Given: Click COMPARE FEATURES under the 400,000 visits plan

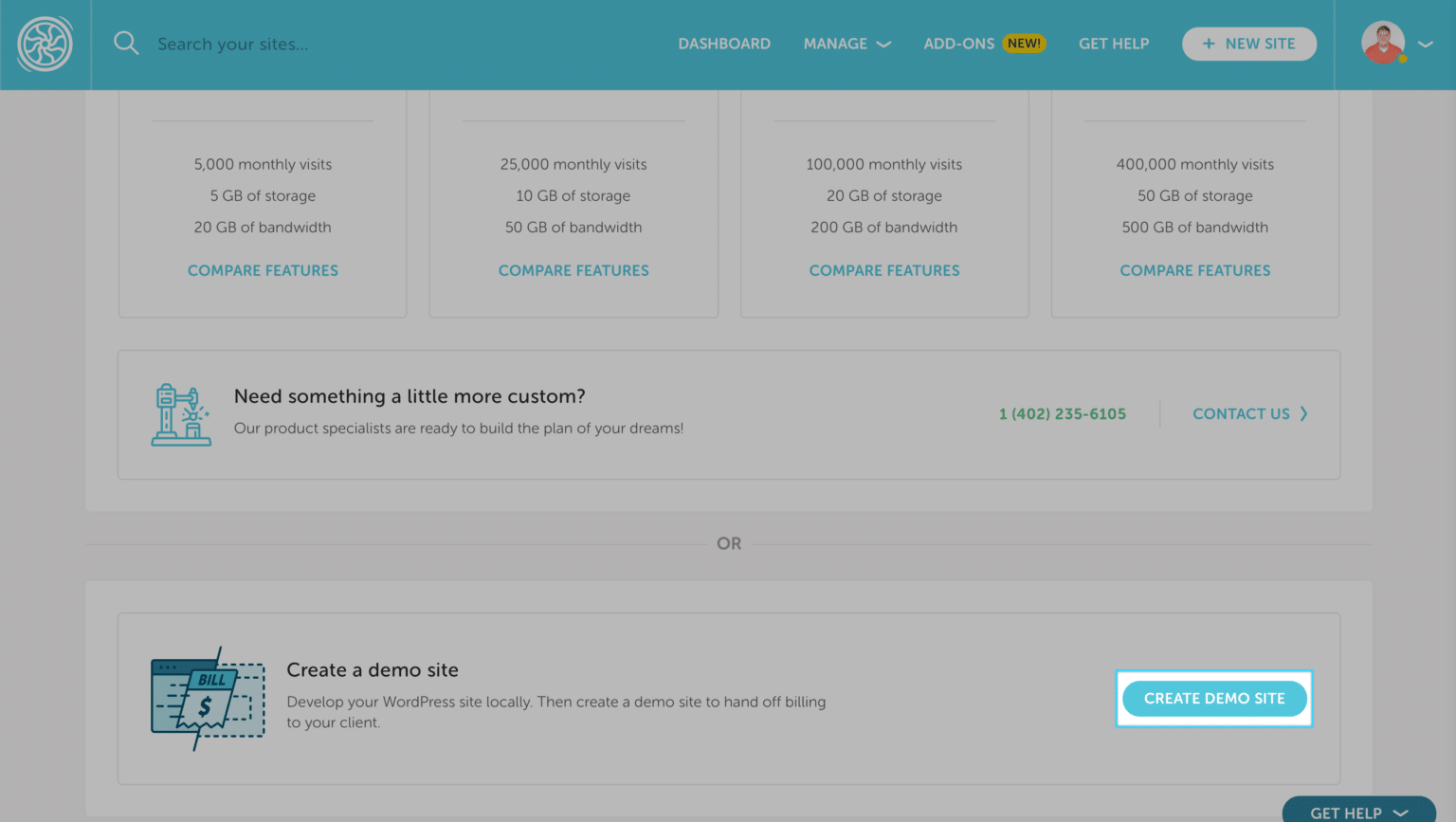Looking at the screenshot, I should 1195,270.
